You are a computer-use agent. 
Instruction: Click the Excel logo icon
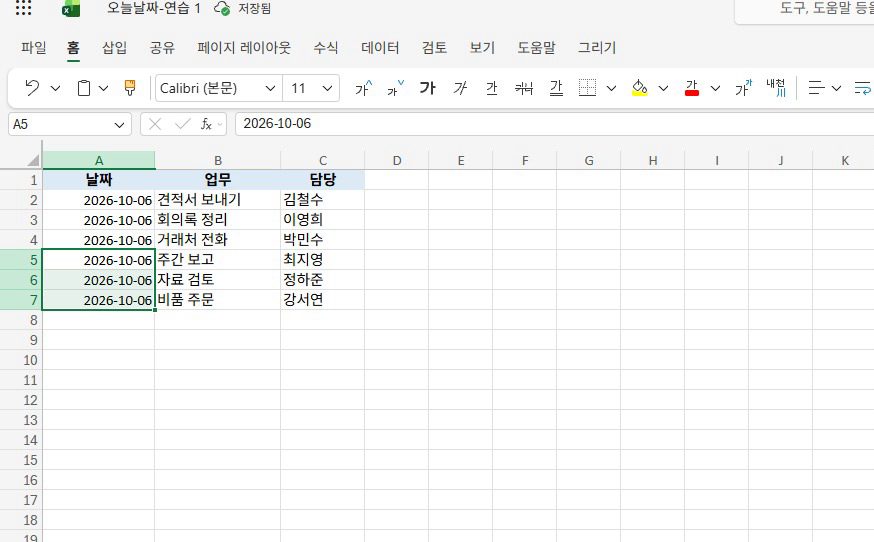coord(71,9)
